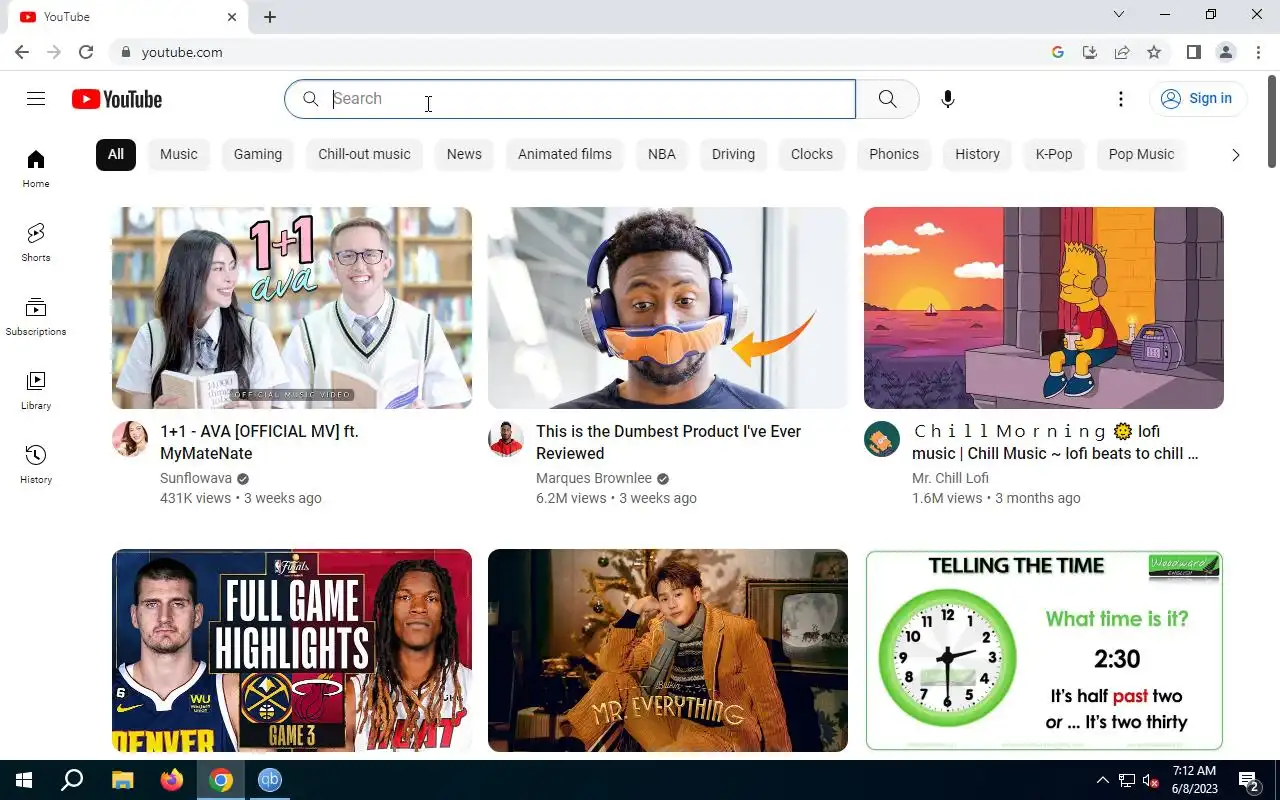Click the YouTube search input field

pos(570,99)
